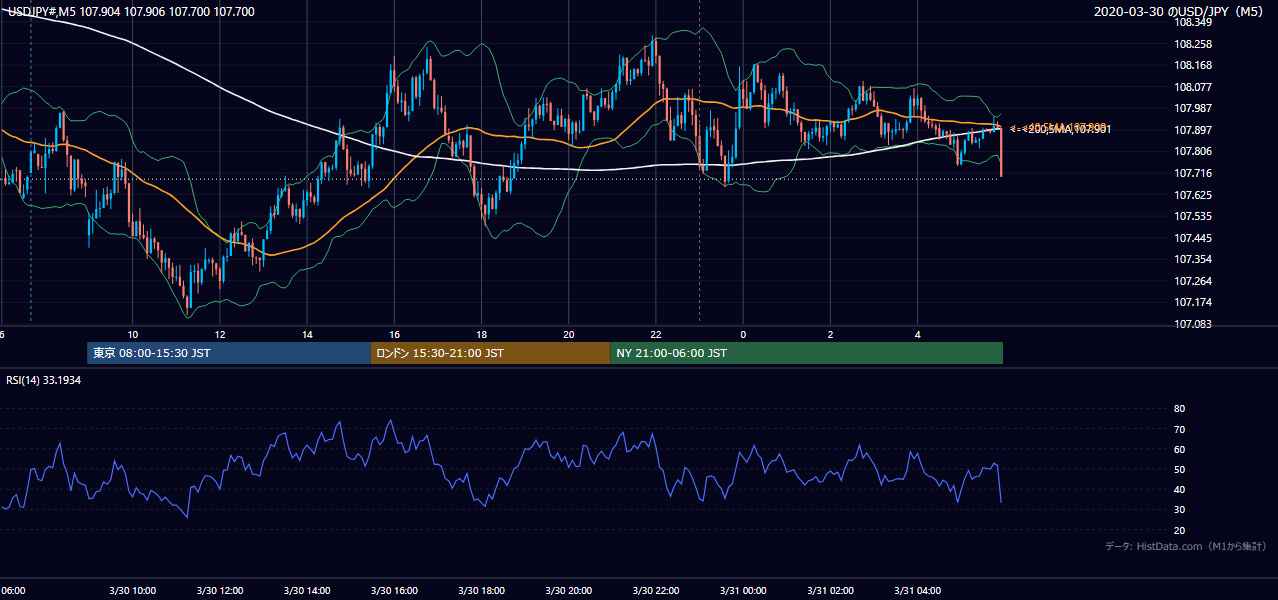Image resolution: width=1278 pixels, height=600 pixels.
Task: Open the データ: HistData.com source credit
Action: (x=1186, y=546)
